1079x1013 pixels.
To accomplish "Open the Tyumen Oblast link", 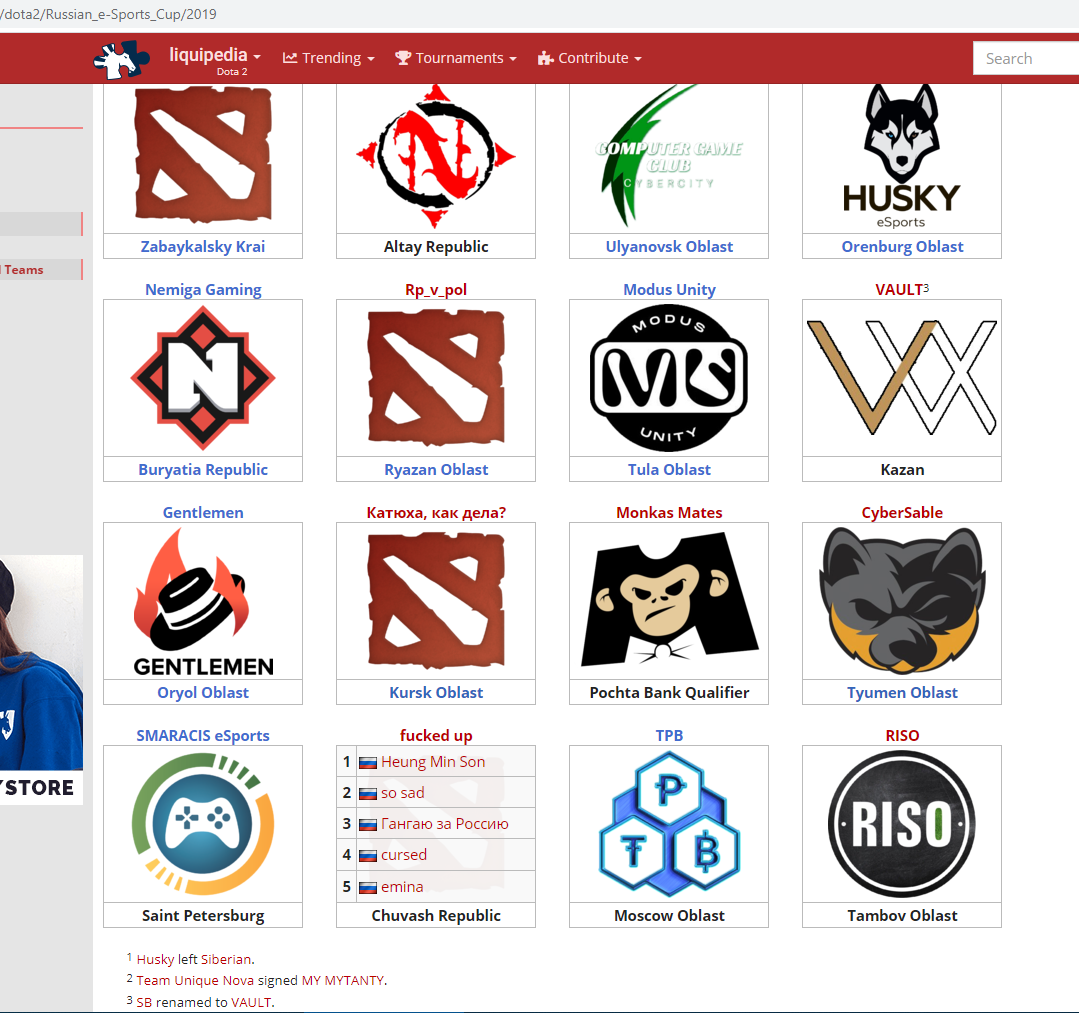I will [x=902, y=692].
